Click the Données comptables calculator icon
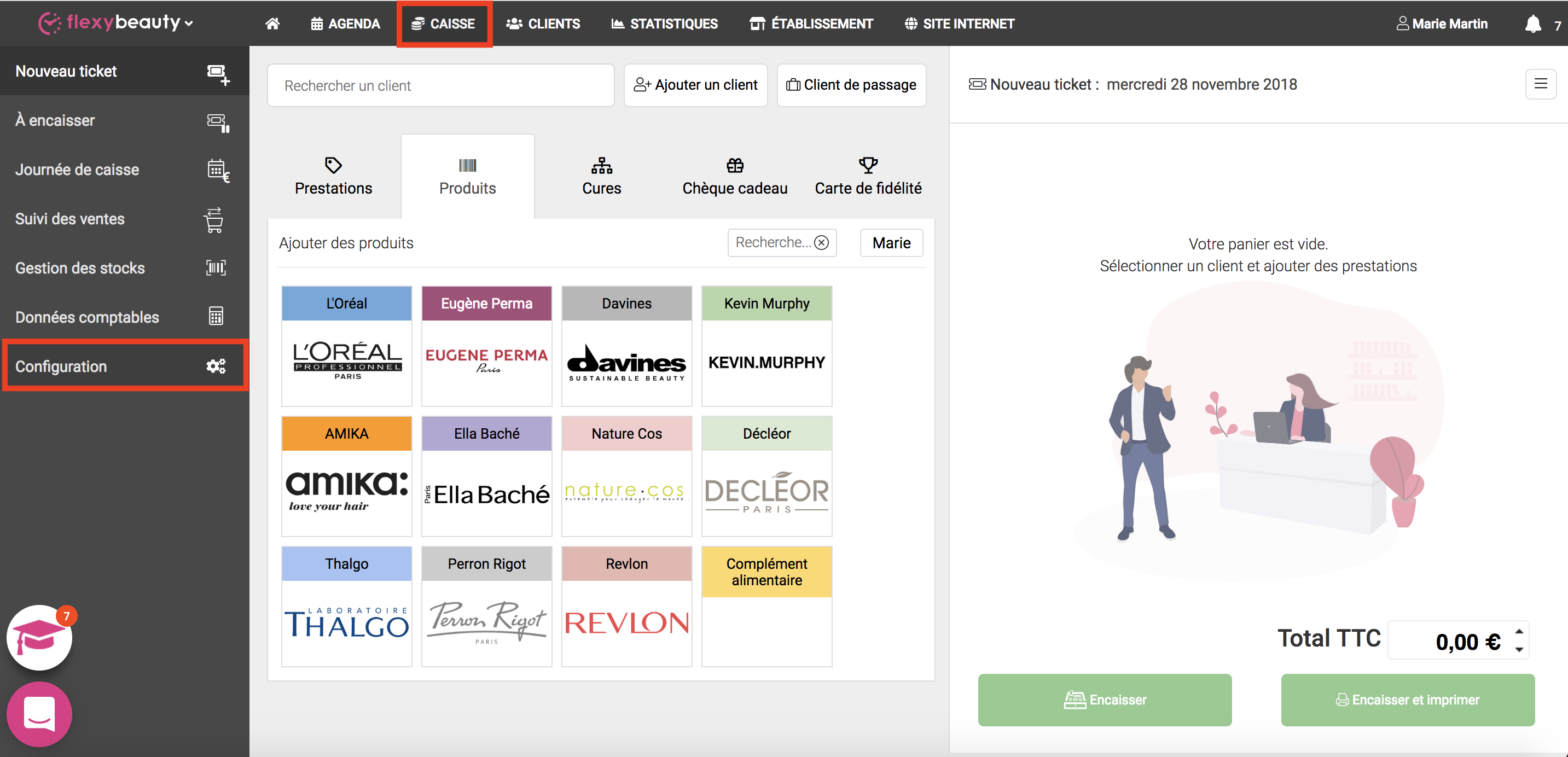The height and width of the screenshot is (757, 1568). 216,317
